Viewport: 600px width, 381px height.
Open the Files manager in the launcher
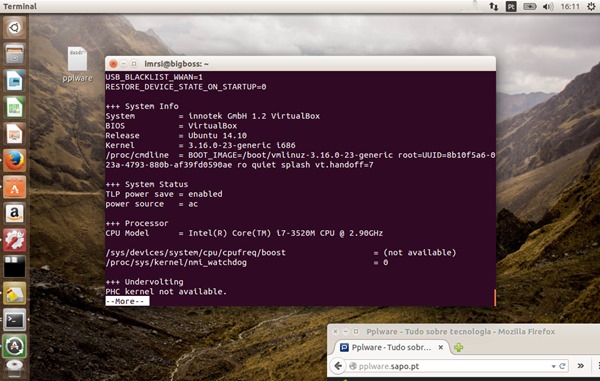click(15, 54)
